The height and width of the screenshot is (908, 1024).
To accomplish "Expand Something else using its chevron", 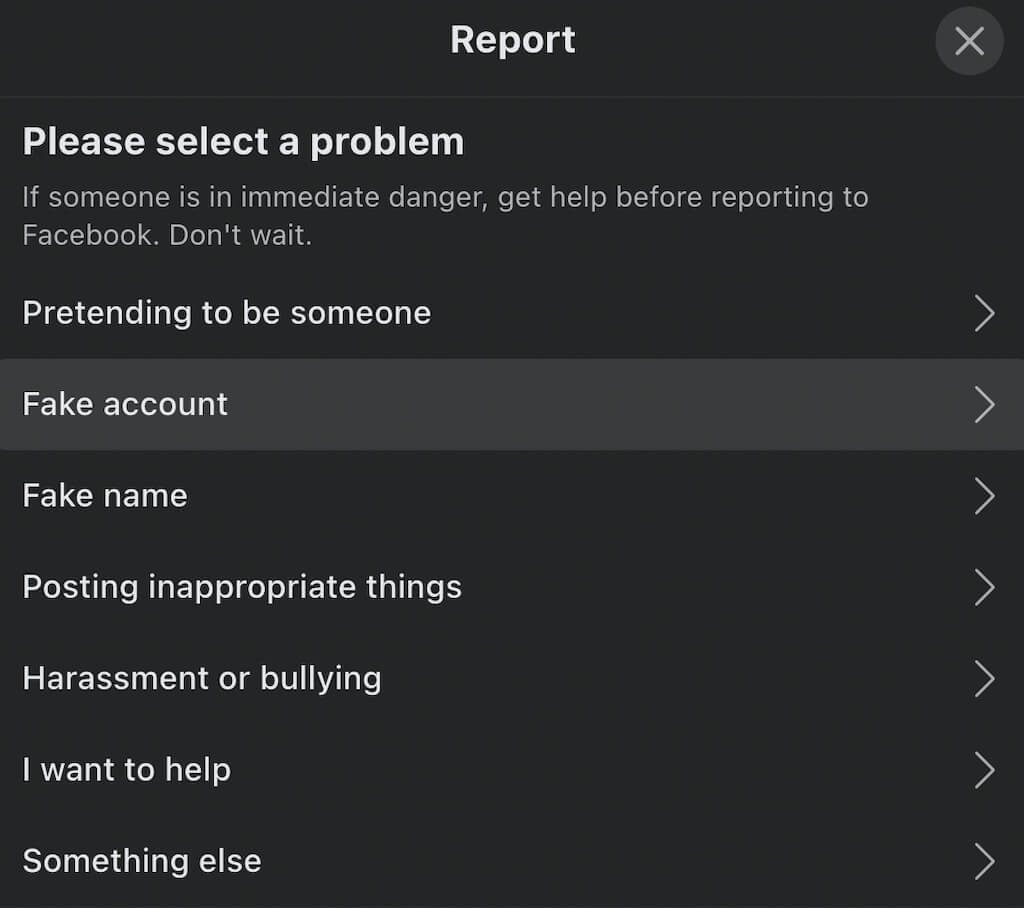I will pyautogui.click(x=984, y=861).
